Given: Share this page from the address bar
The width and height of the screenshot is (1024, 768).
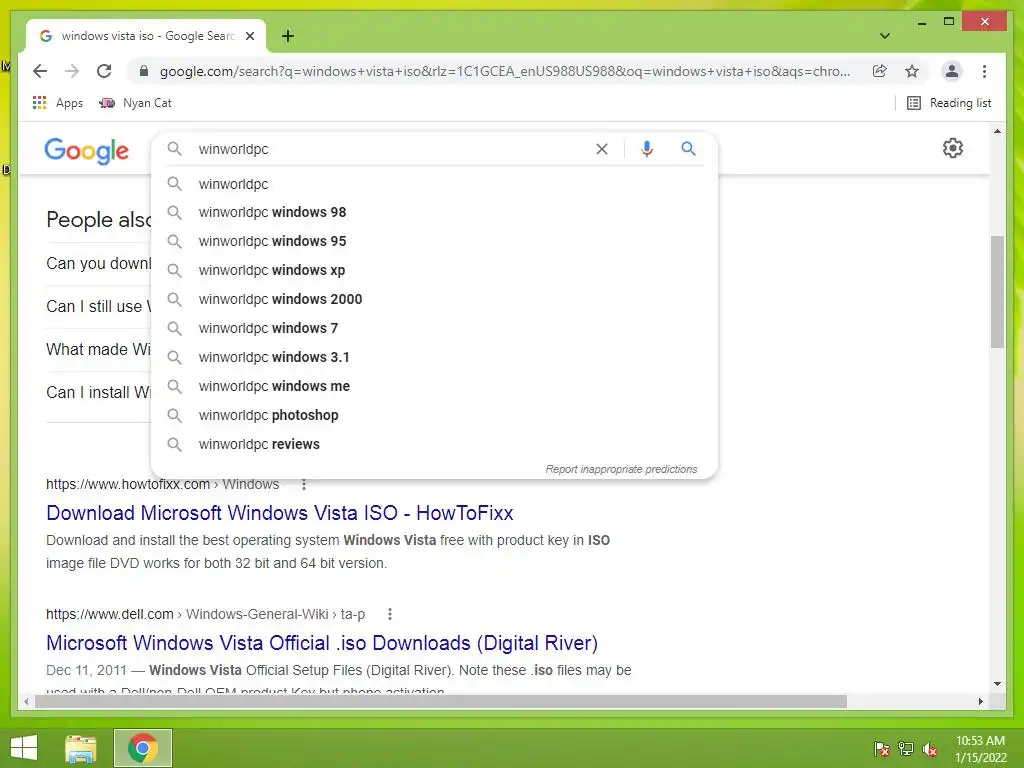Looking at the screenshot, I should click(x=880, y=71).
